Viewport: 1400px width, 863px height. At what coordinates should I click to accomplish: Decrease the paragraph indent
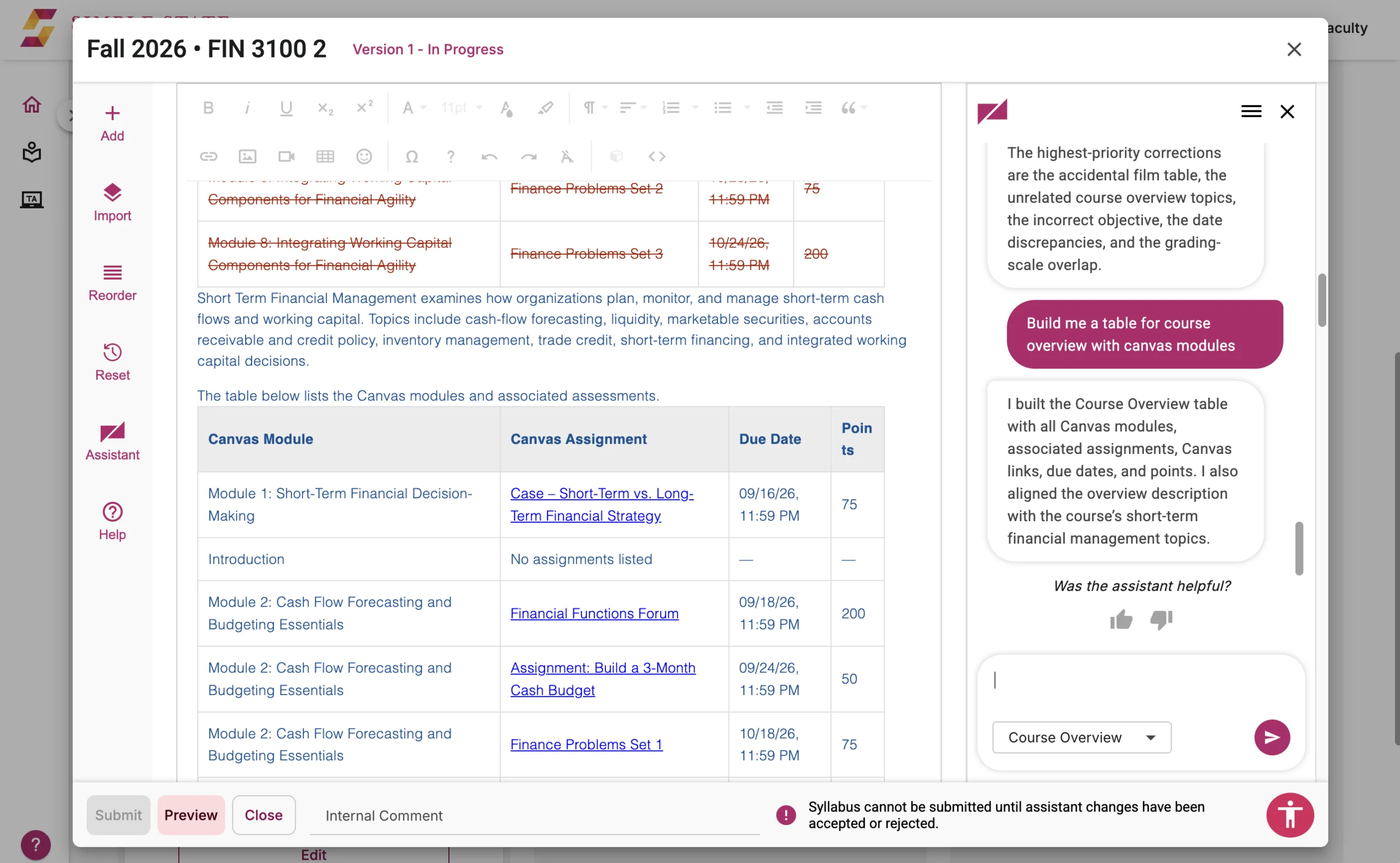[x=774, y=108]
